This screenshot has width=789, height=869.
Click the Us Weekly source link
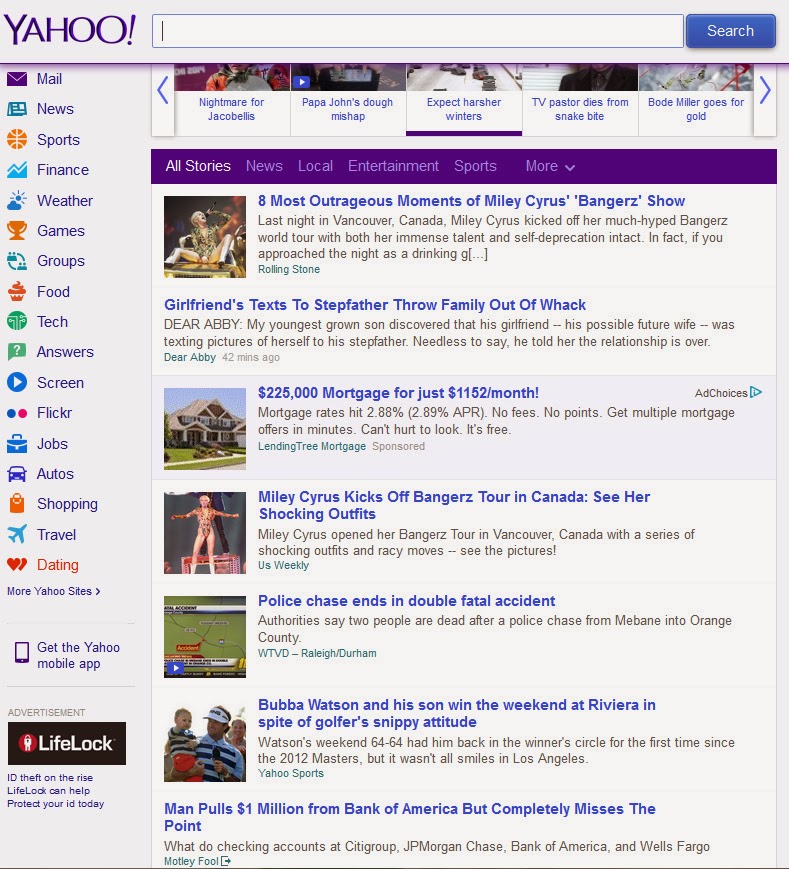283,565
